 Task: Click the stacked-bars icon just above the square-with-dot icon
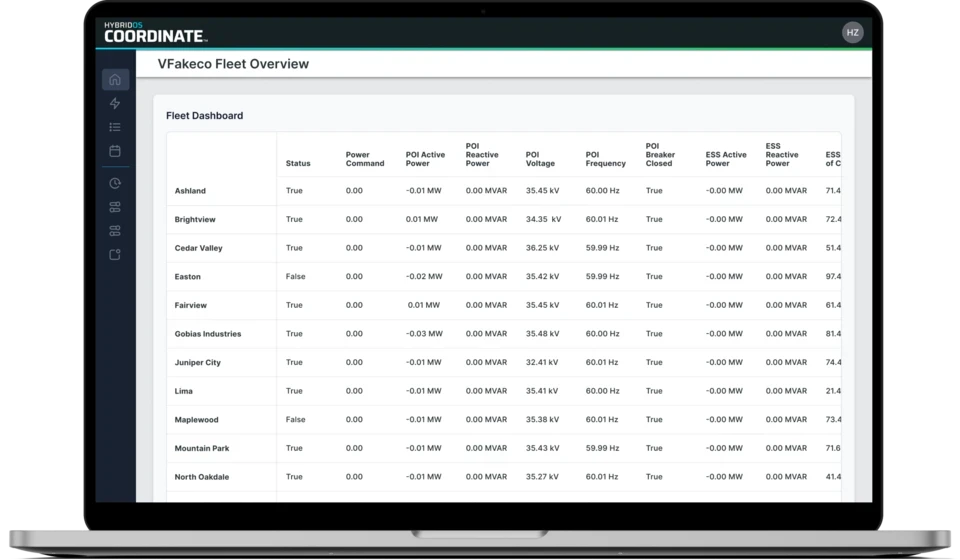coord(115,231)
